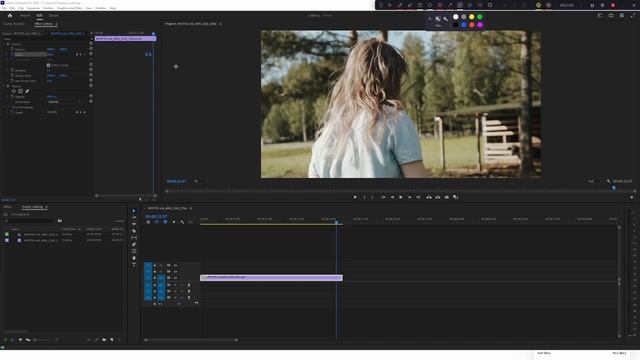This screenshot has height=360, width=640.
Task: Play the Program monitor video
Action: 401,197
